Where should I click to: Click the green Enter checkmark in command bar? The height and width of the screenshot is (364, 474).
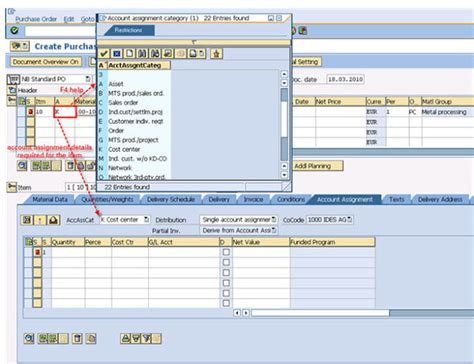[14, 31]
